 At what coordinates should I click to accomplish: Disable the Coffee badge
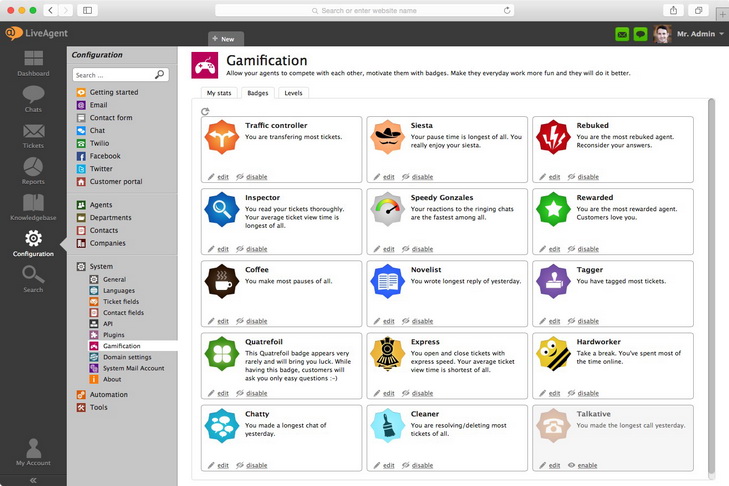point(252,321)
